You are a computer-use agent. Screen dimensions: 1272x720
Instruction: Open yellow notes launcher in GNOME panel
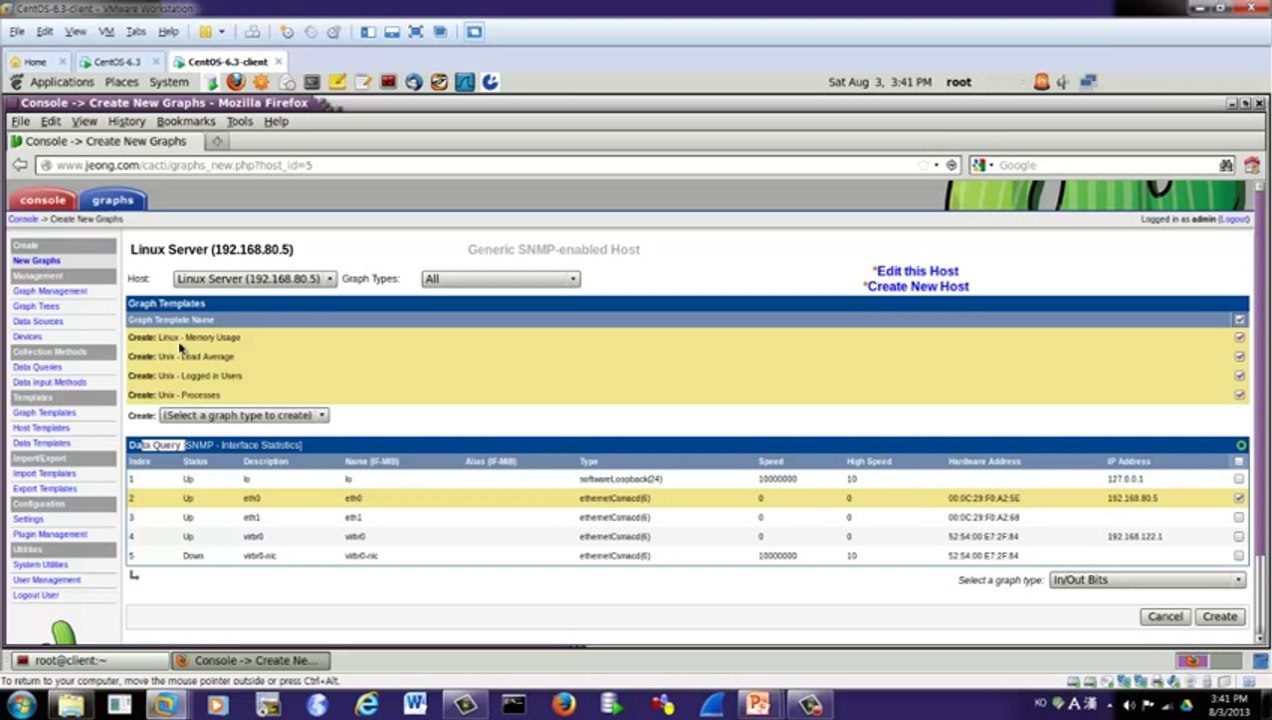pyautogui.click(x=338, y=82)
